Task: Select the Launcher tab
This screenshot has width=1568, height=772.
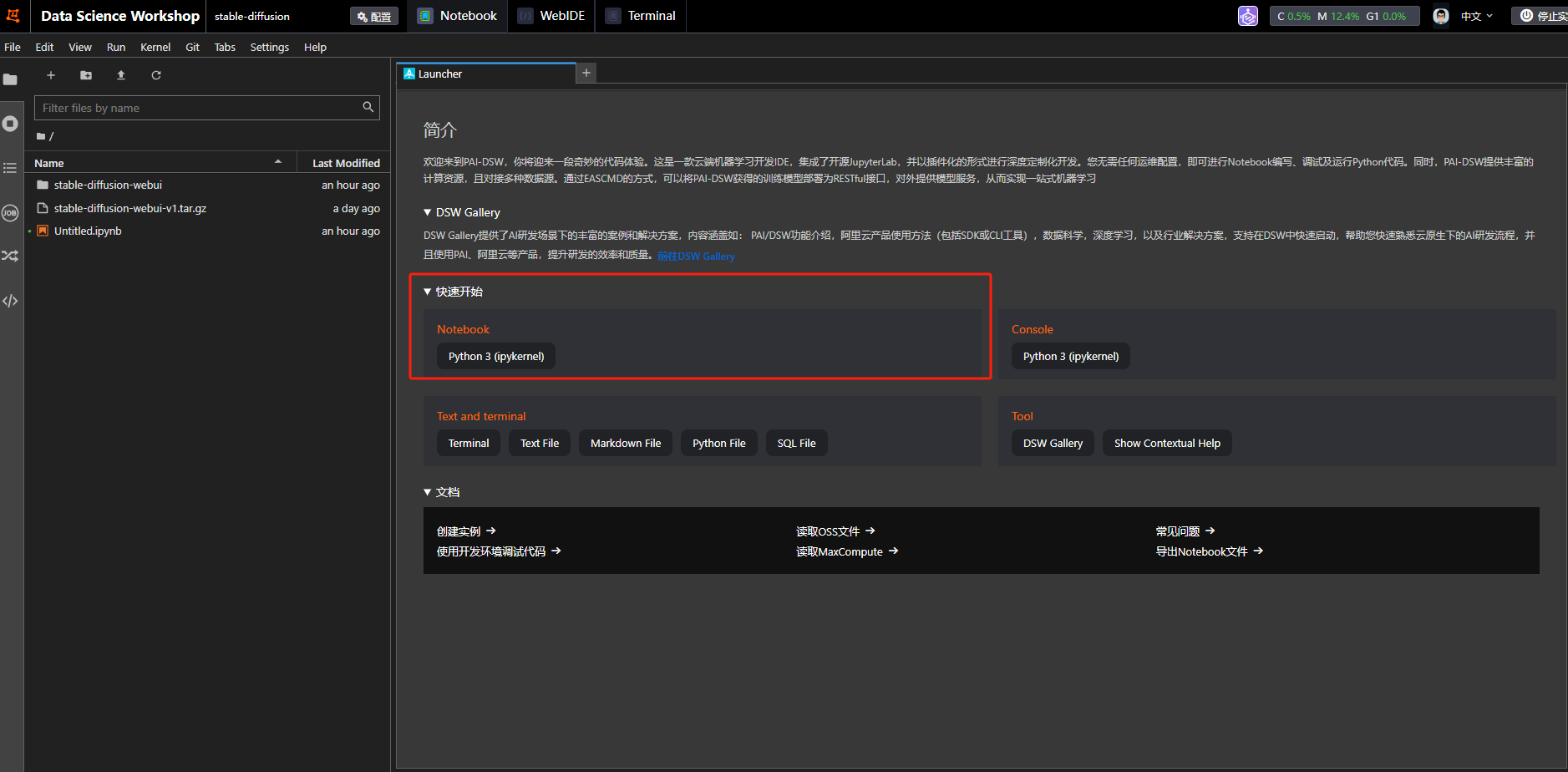Action: tap(486, 74)
